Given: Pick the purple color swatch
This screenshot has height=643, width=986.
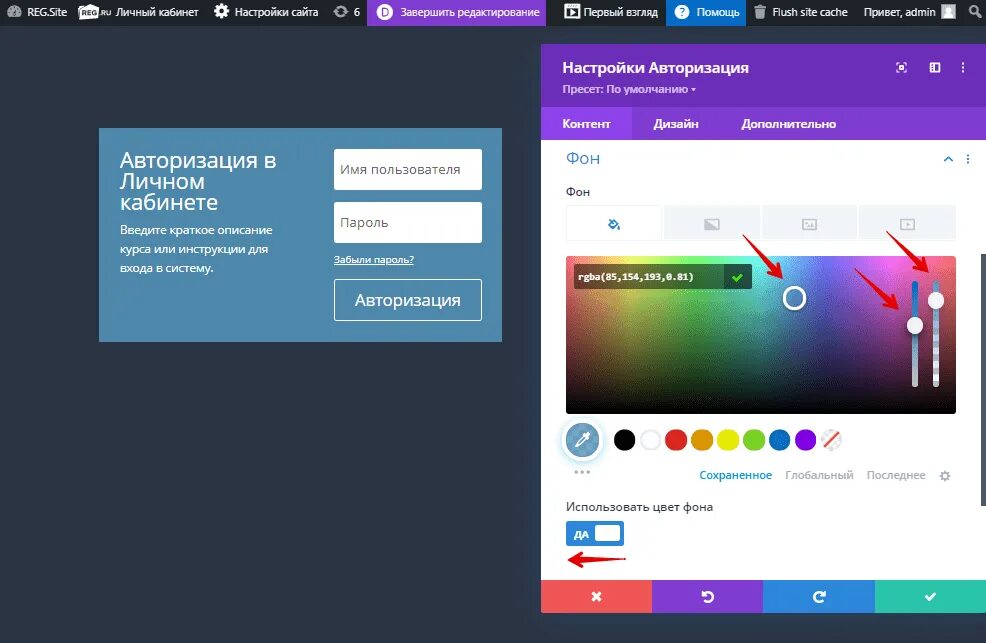Looking at the screenshot, I should click(806, 440).
